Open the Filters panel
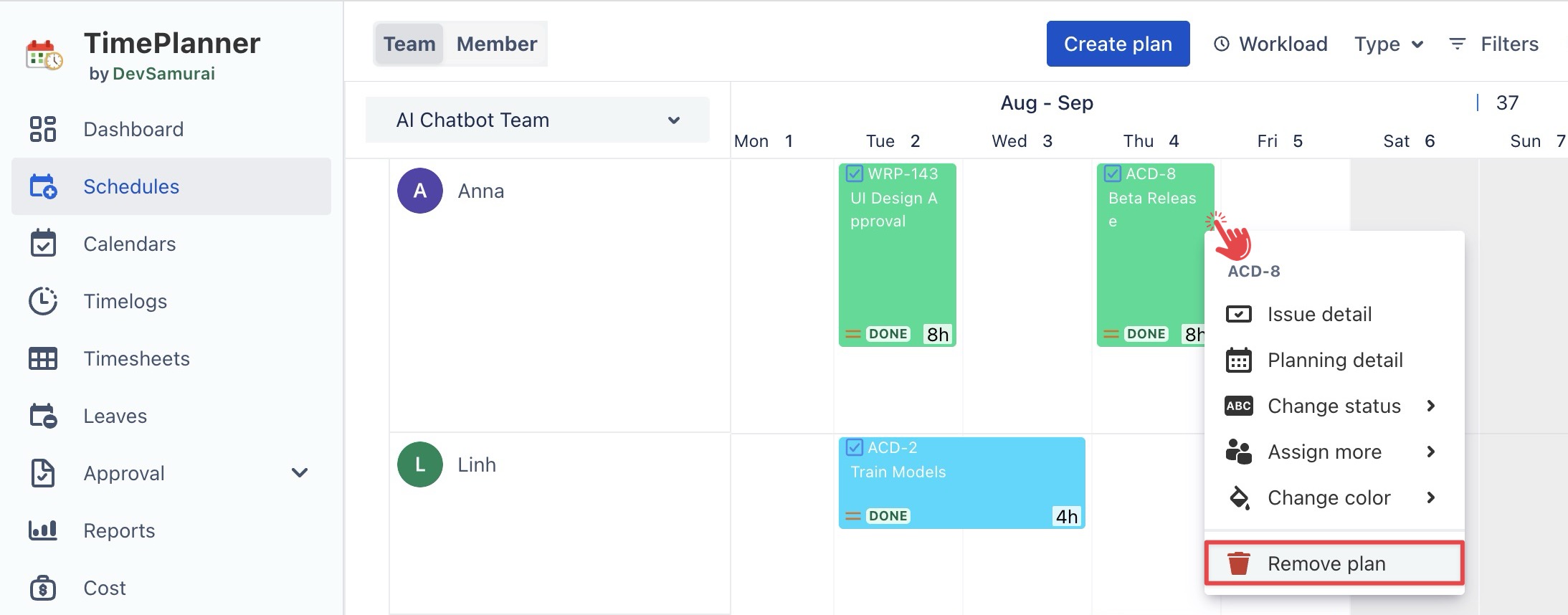 (x=1494, y=44)
